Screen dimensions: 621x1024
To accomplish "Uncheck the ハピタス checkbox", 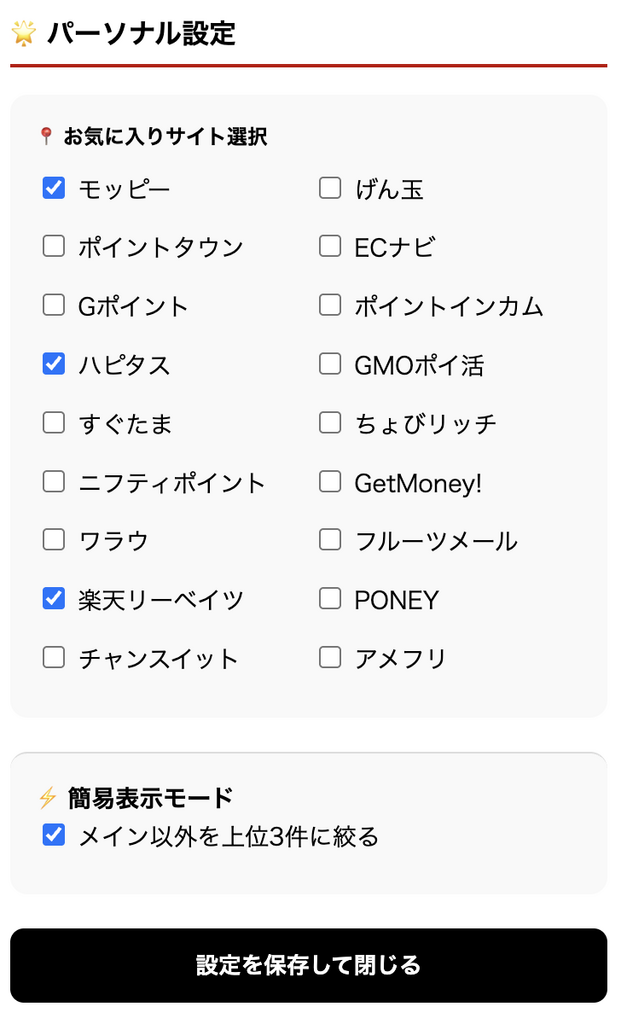I will pos(54,364).
